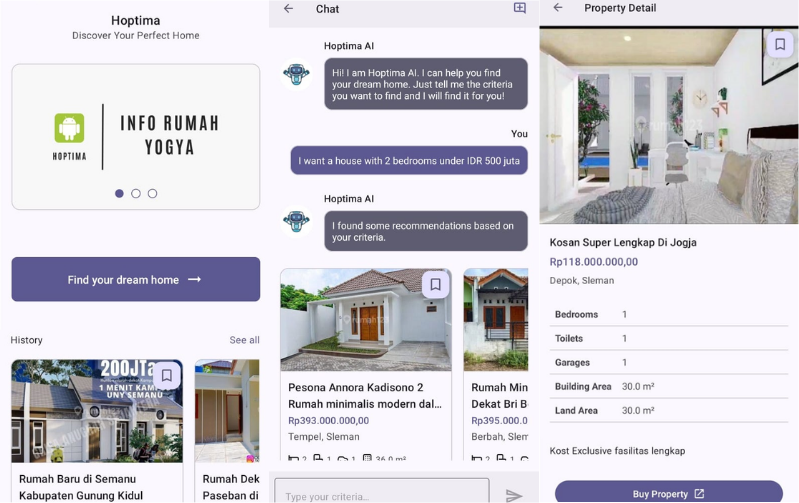Click Property Detail screen title
Viewport: 799px width, 503px height.
620,8
